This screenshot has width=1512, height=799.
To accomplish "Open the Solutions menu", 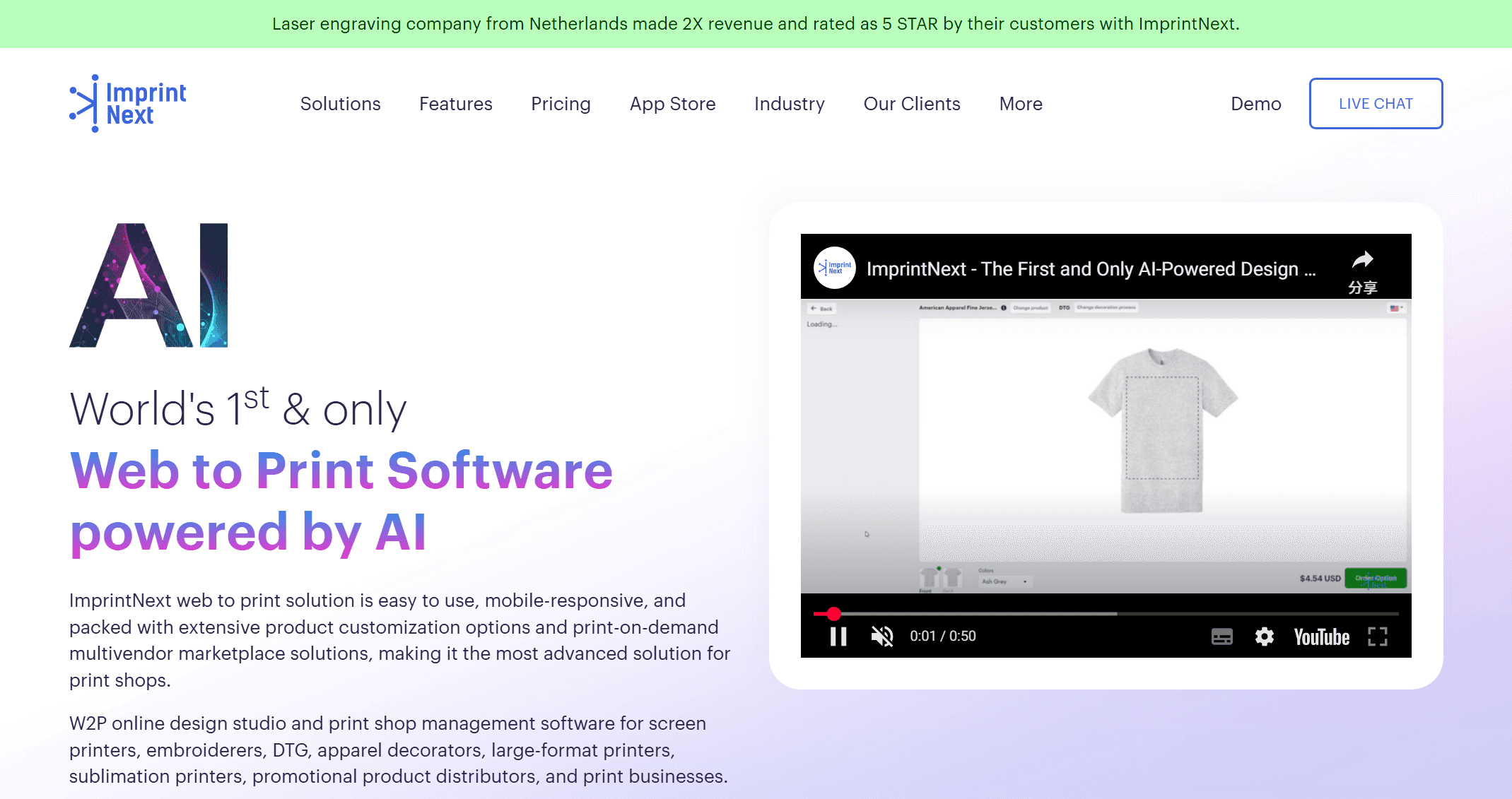I will [340, 104].
